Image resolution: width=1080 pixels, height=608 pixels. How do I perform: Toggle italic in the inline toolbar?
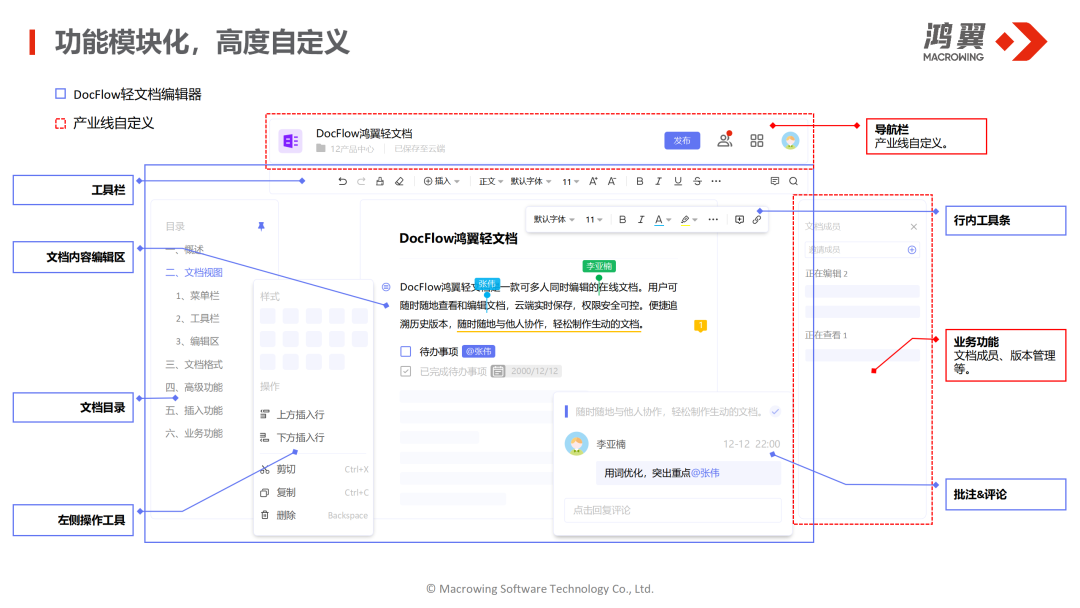pos(641,220)
